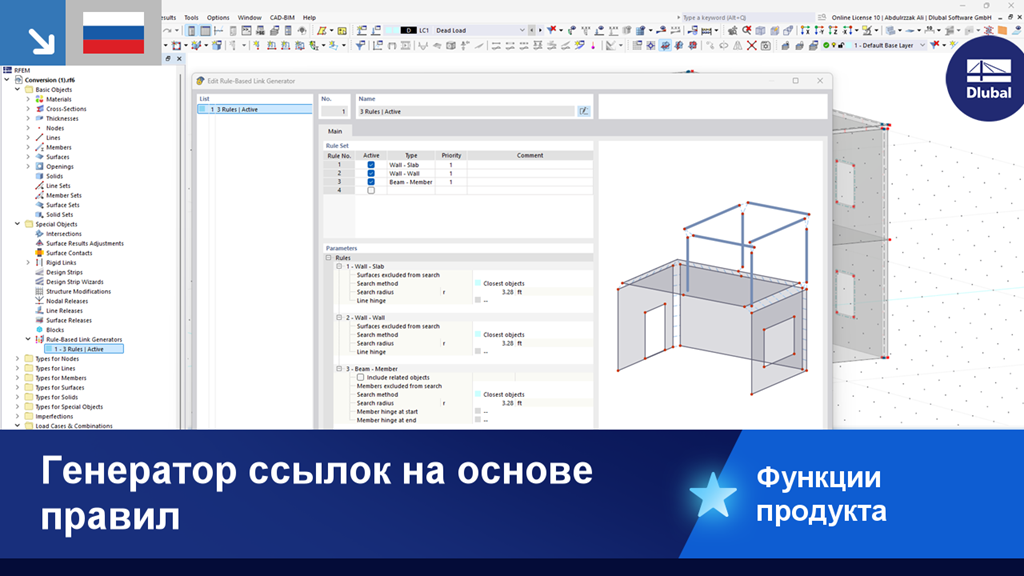Click into the Name input field
Image resolution: width=1024 pixels, height=576 pixels.
tap(466, 112)
